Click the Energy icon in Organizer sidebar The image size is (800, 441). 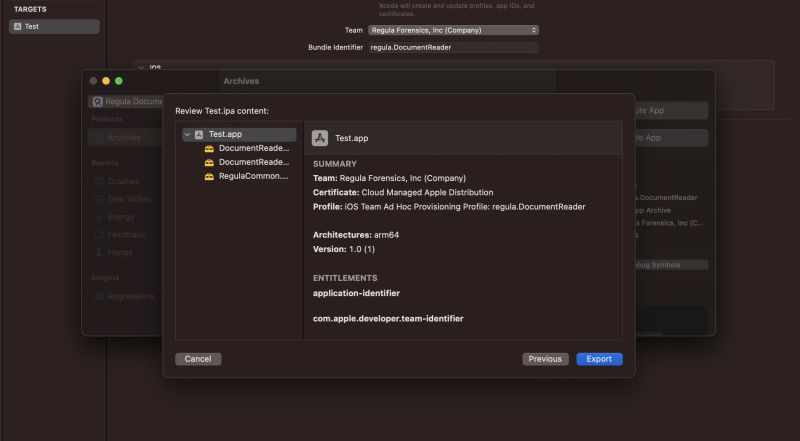click(99, 217)
